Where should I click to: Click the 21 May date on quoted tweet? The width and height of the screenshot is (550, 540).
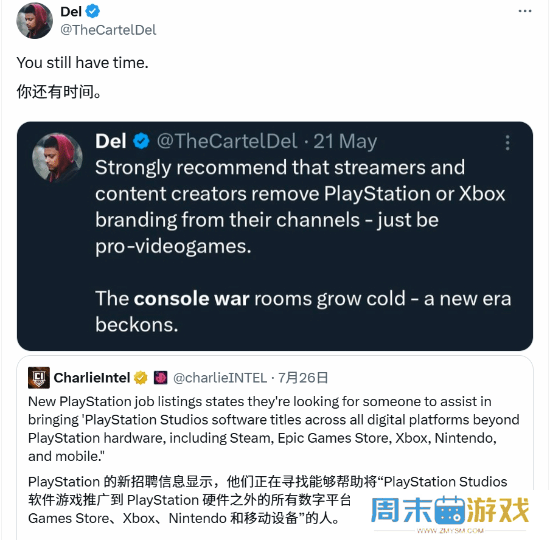[345, 141]
